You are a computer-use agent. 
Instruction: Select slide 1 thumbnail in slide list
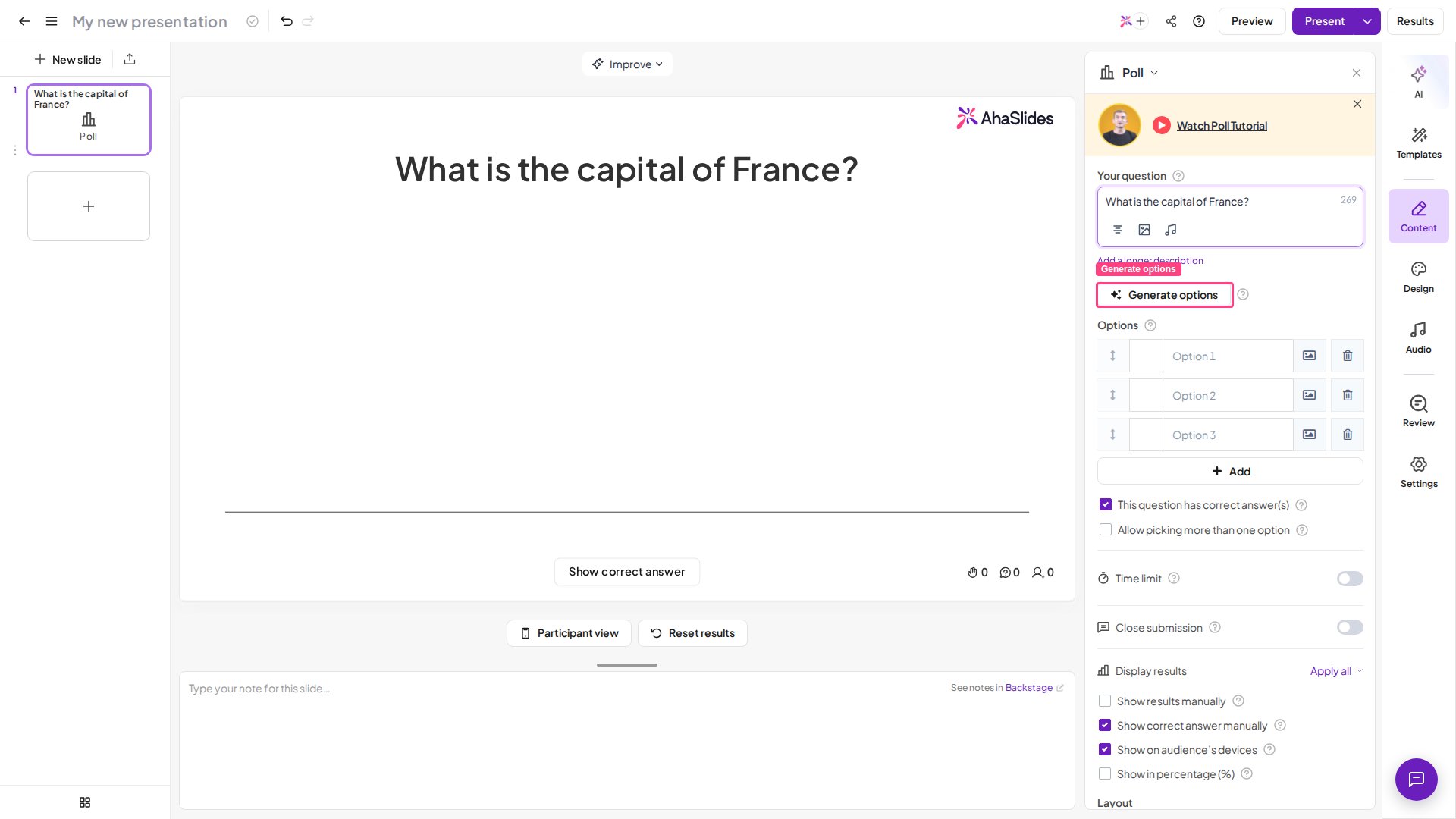[x=89, y=120]
